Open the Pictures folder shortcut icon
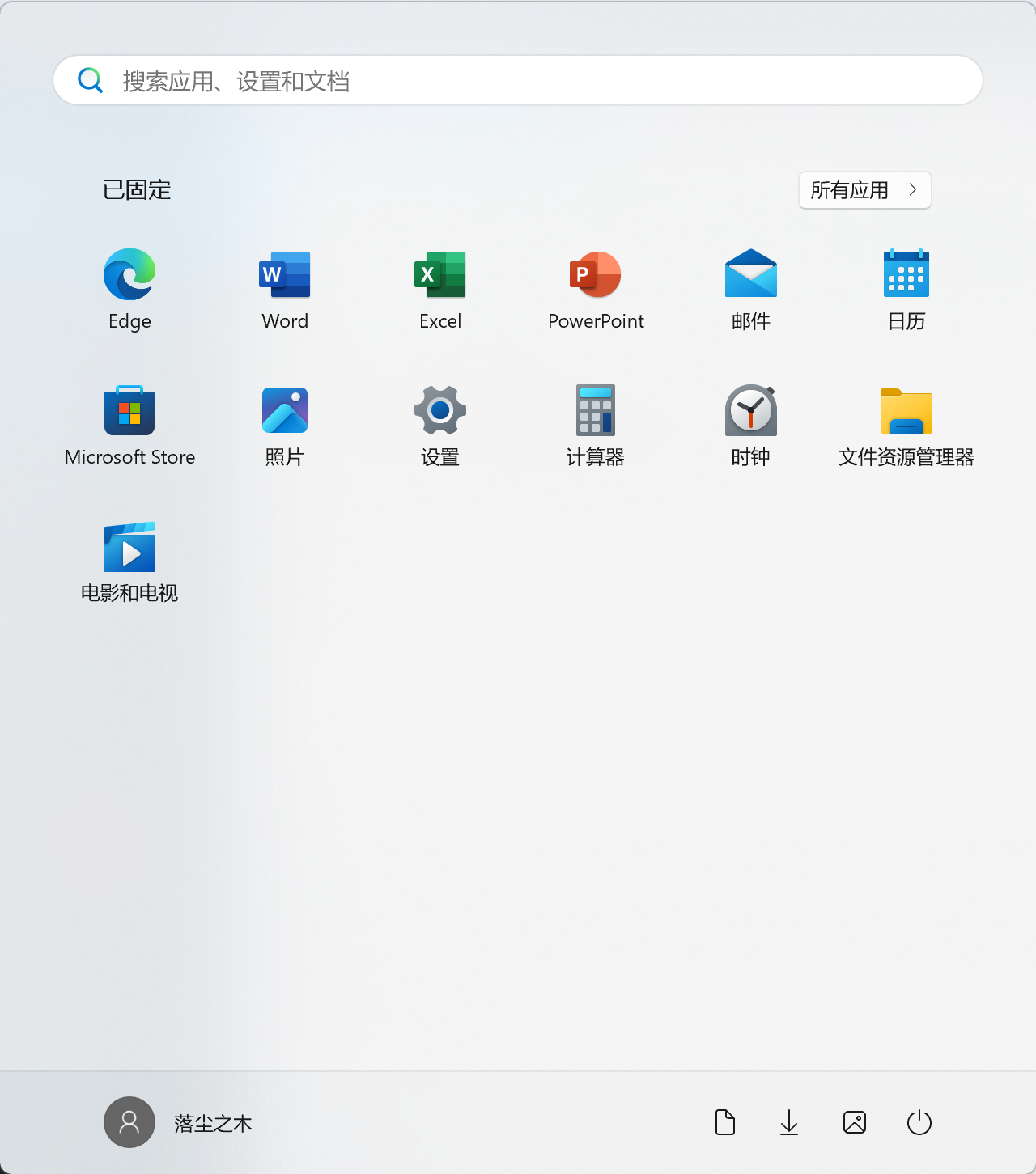1036x1174 pixels. pos(855,1122)
